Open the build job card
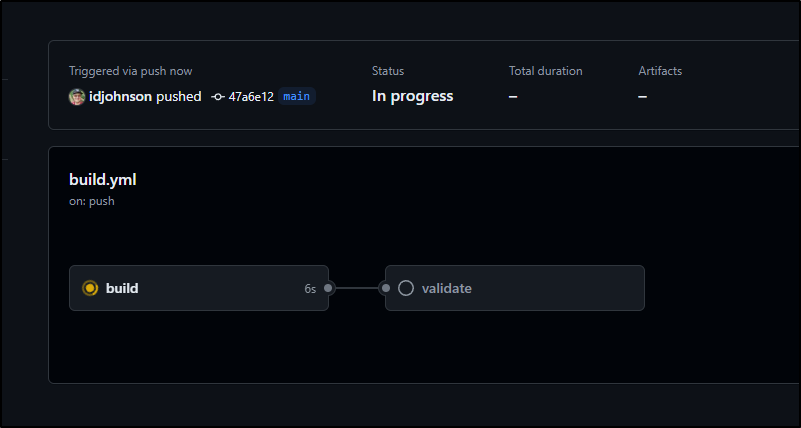 click(199, 288)
